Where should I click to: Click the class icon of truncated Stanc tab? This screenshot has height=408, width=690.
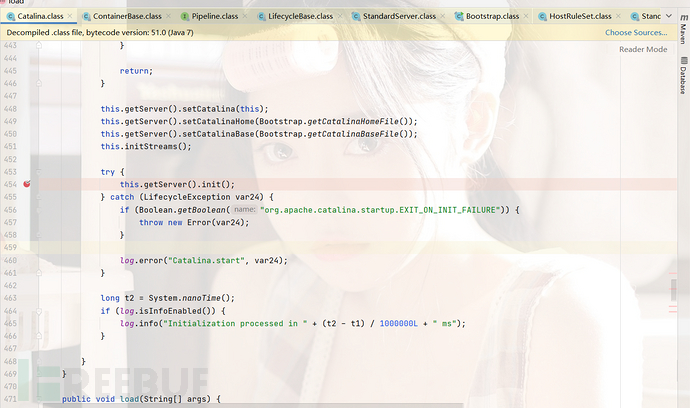635,16
